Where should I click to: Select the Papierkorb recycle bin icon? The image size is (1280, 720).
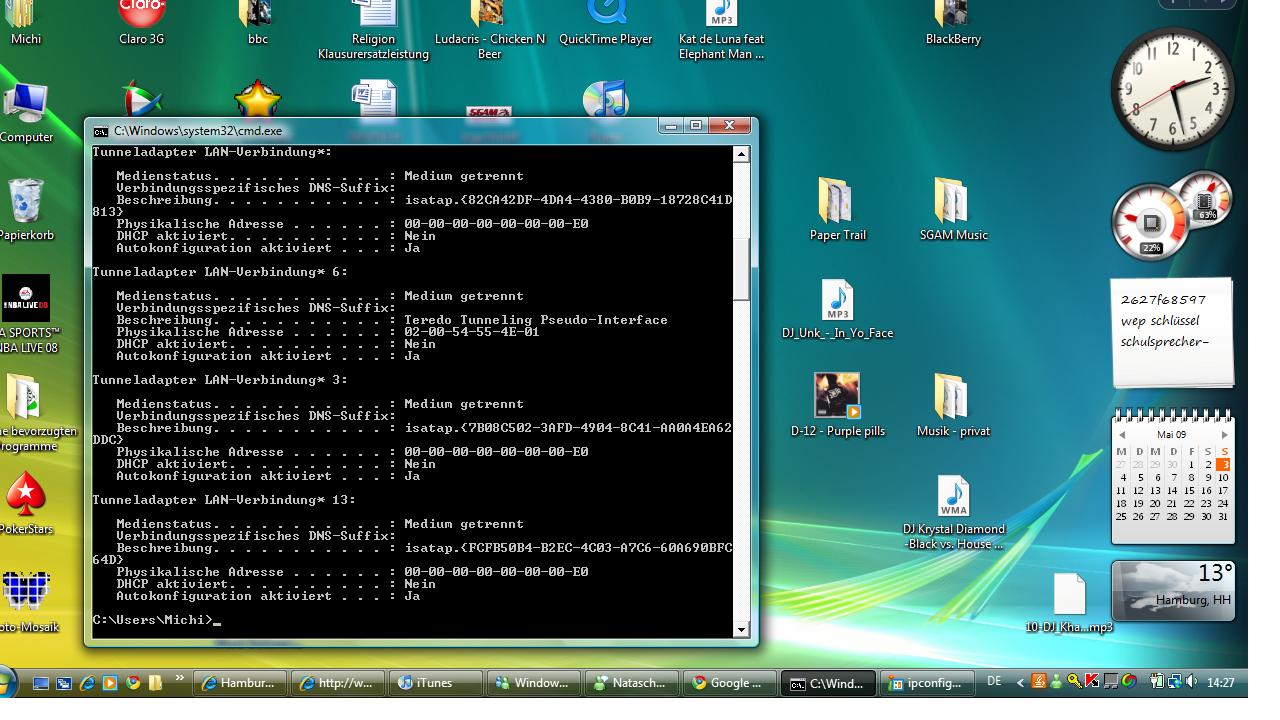point(27,210)
